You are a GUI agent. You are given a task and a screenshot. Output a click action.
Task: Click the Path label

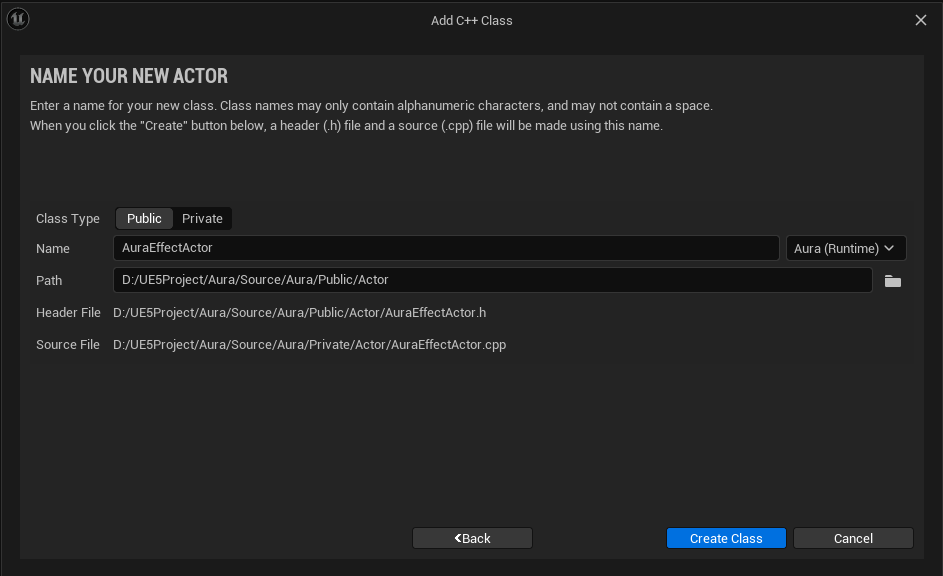(49, 280)
